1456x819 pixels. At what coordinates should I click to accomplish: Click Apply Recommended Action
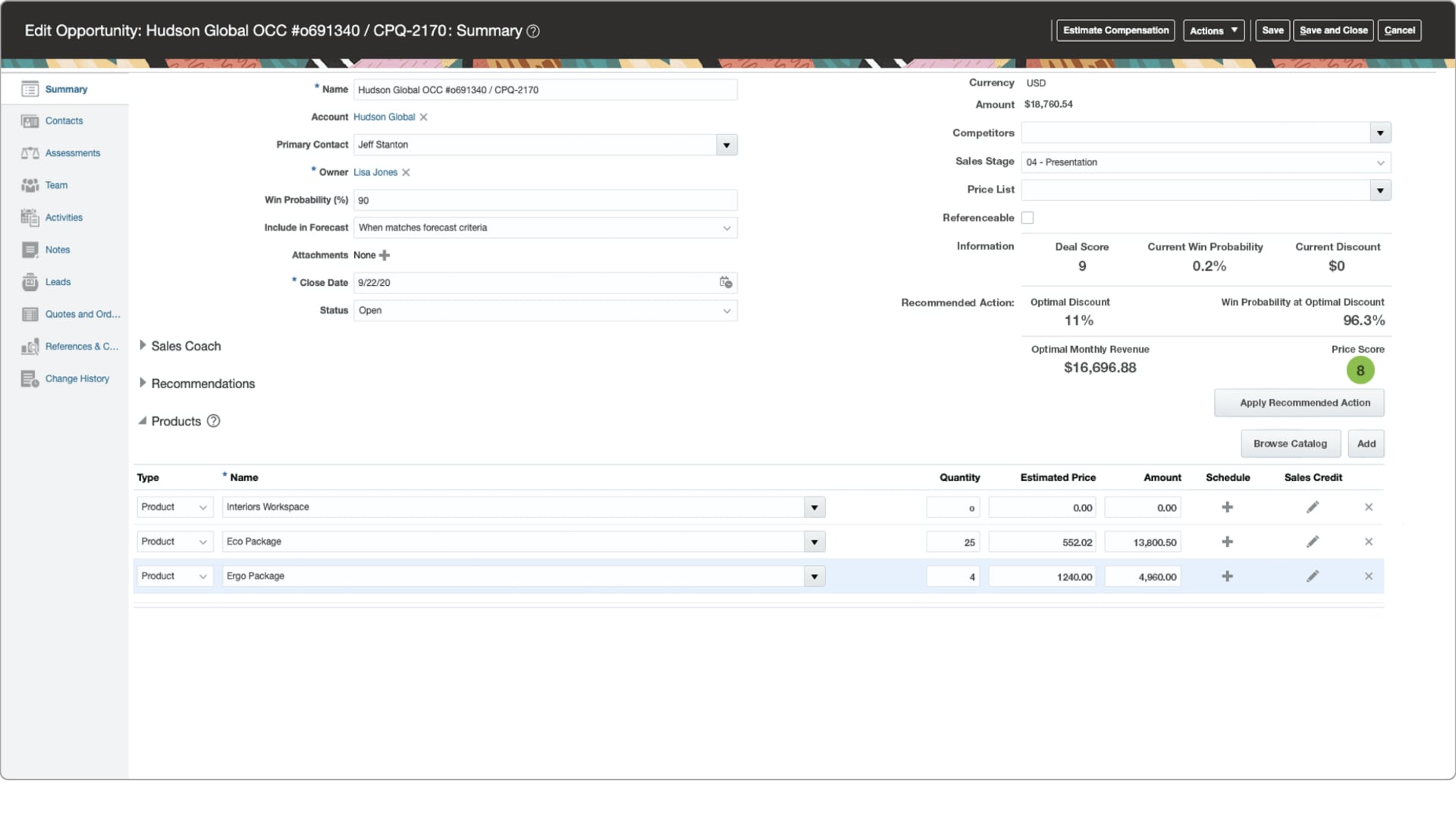click(x=1299, y=403)
